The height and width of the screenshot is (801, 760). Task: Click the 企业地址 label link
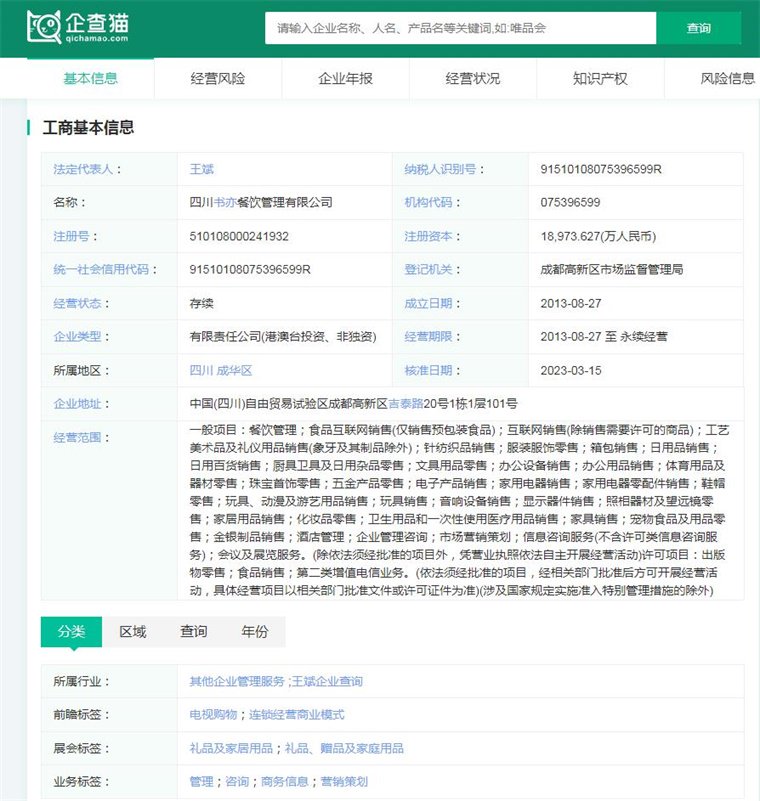pos(77,404)
